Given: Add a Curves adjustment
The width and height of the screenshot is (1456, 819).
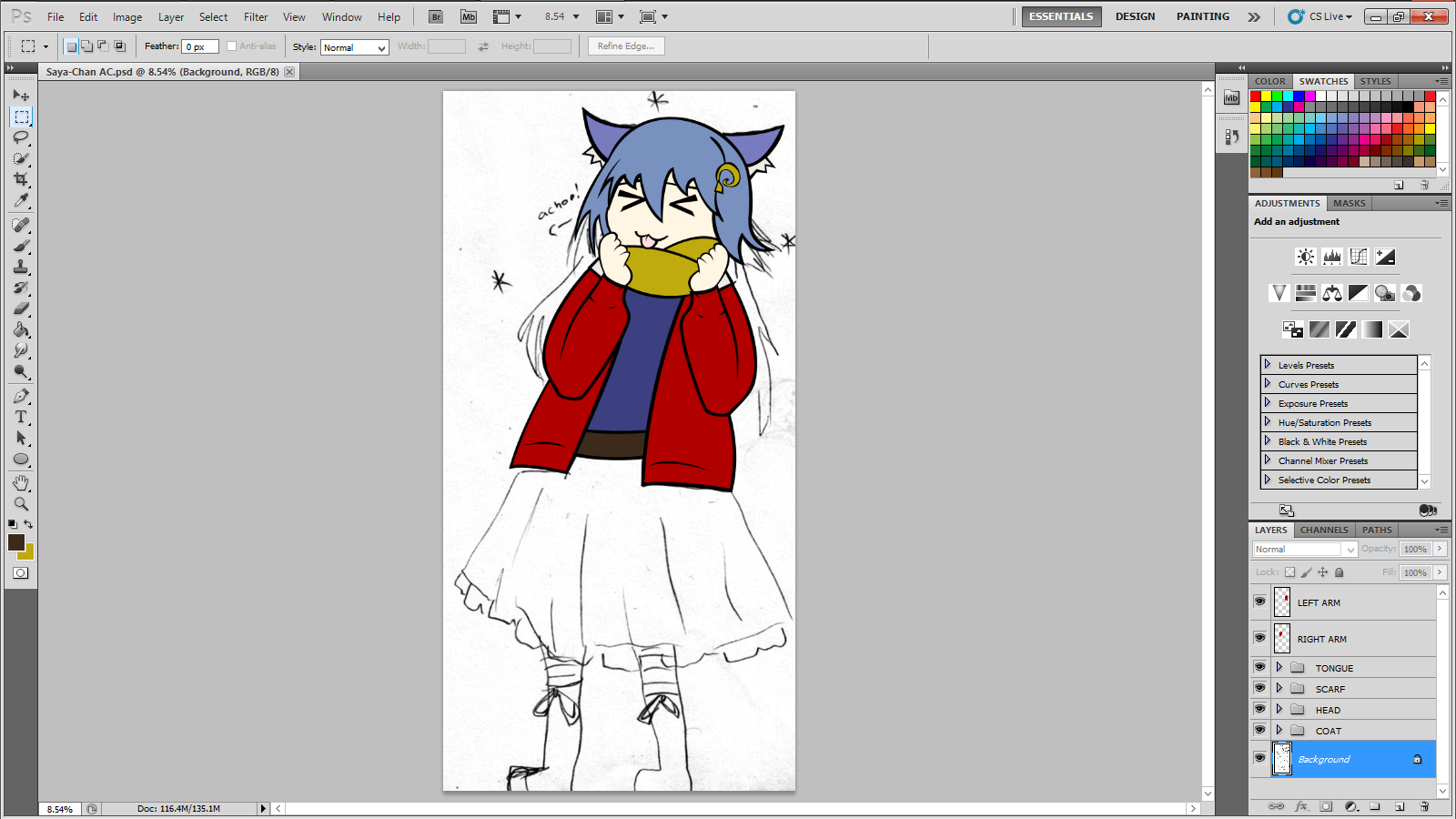Looking at the screenshot, I should pyautogui.click(x=1359, y=257).
